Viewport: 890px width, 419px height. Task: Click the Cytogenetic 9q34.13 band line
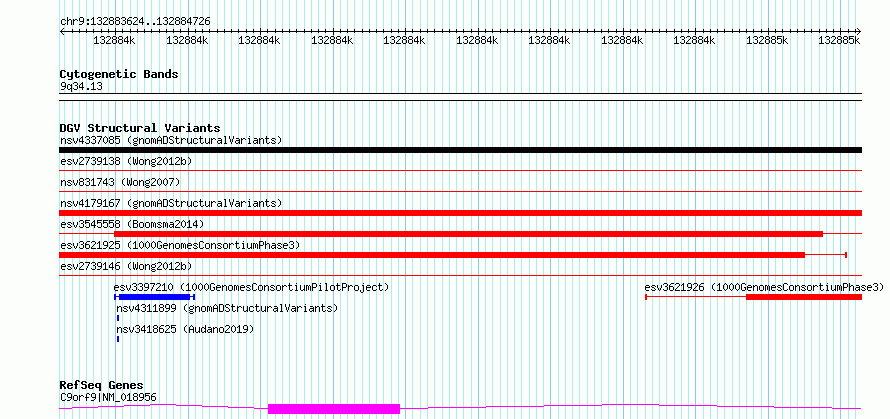461,97
